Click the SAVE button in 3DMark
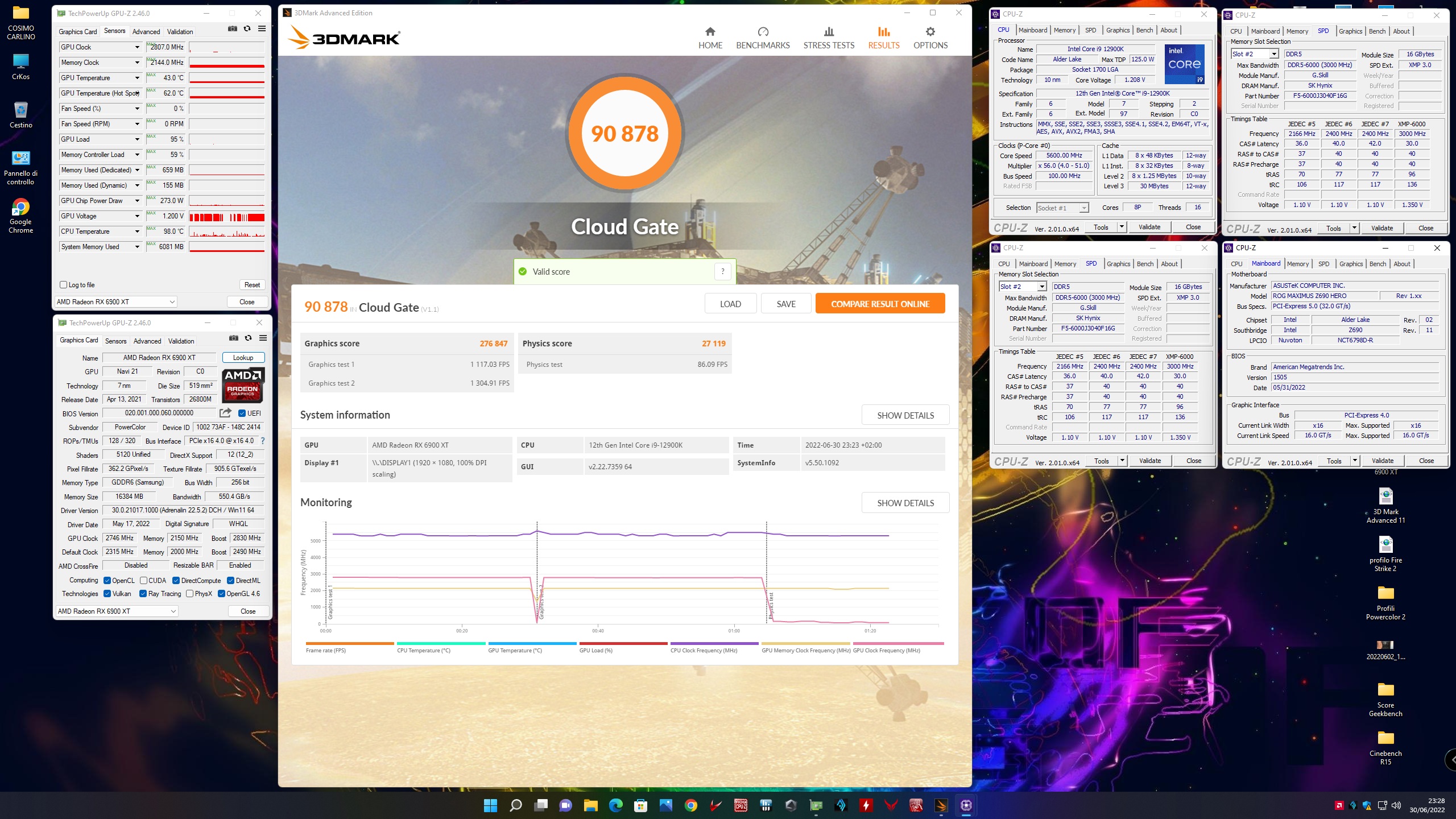This screenshot has height=819, width=1456. tap(786, 304)
